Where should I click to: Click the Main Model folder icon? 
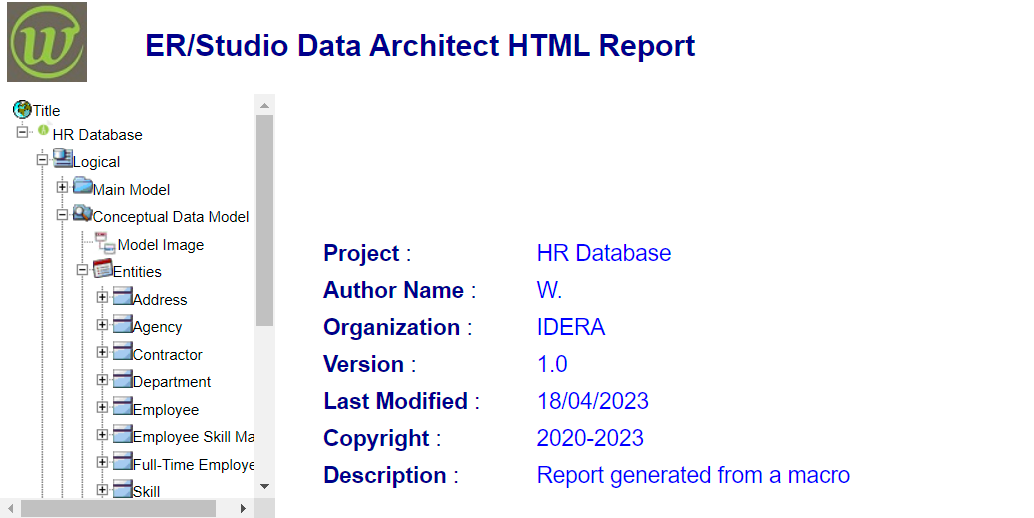pos(82,186)
